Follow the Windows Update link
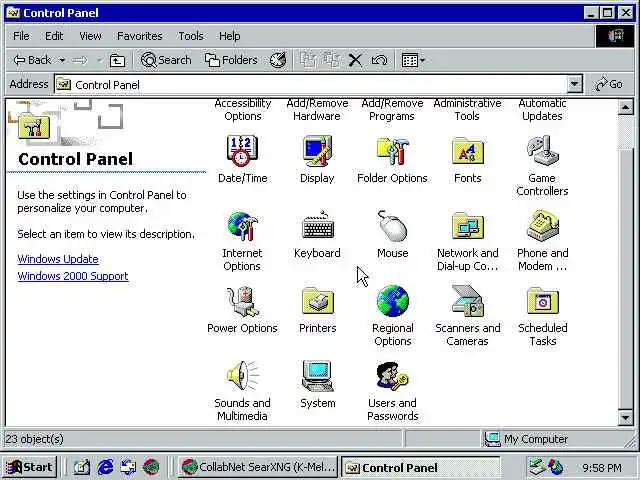Image resolution: width=640 pixels, height=480 pixels. coord(58,259)
